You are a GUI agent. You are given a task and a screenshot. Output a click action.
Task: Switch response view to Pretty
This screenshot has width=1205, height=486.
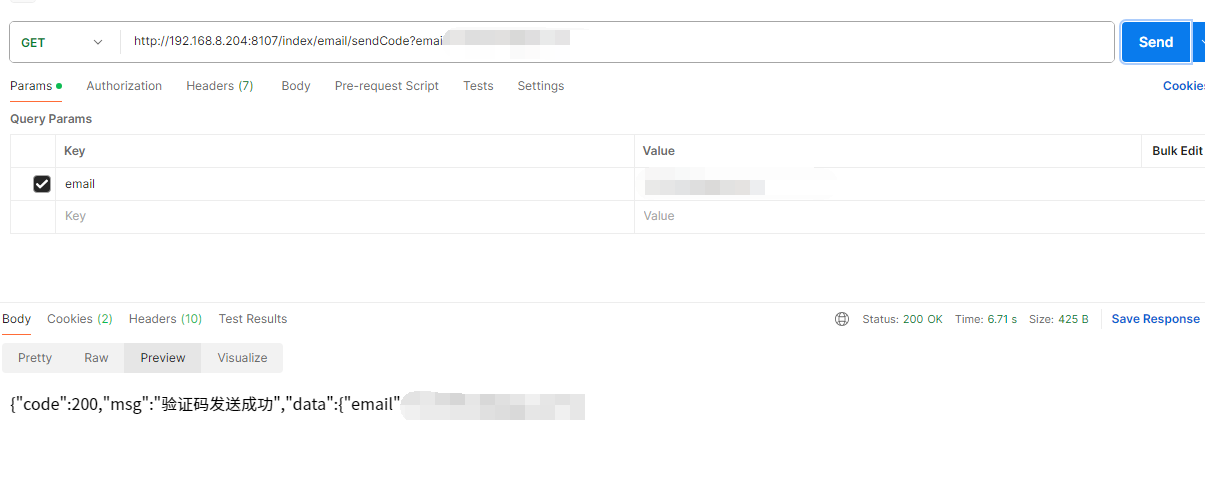(35, 358)
